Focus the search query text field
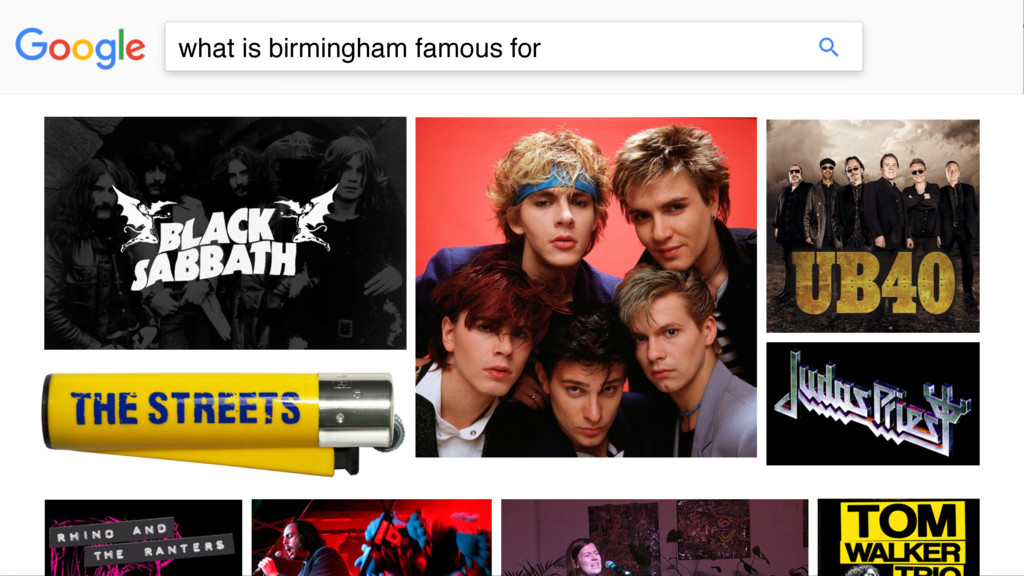The width and height of the screenshot is (1024, 576). 513,47
